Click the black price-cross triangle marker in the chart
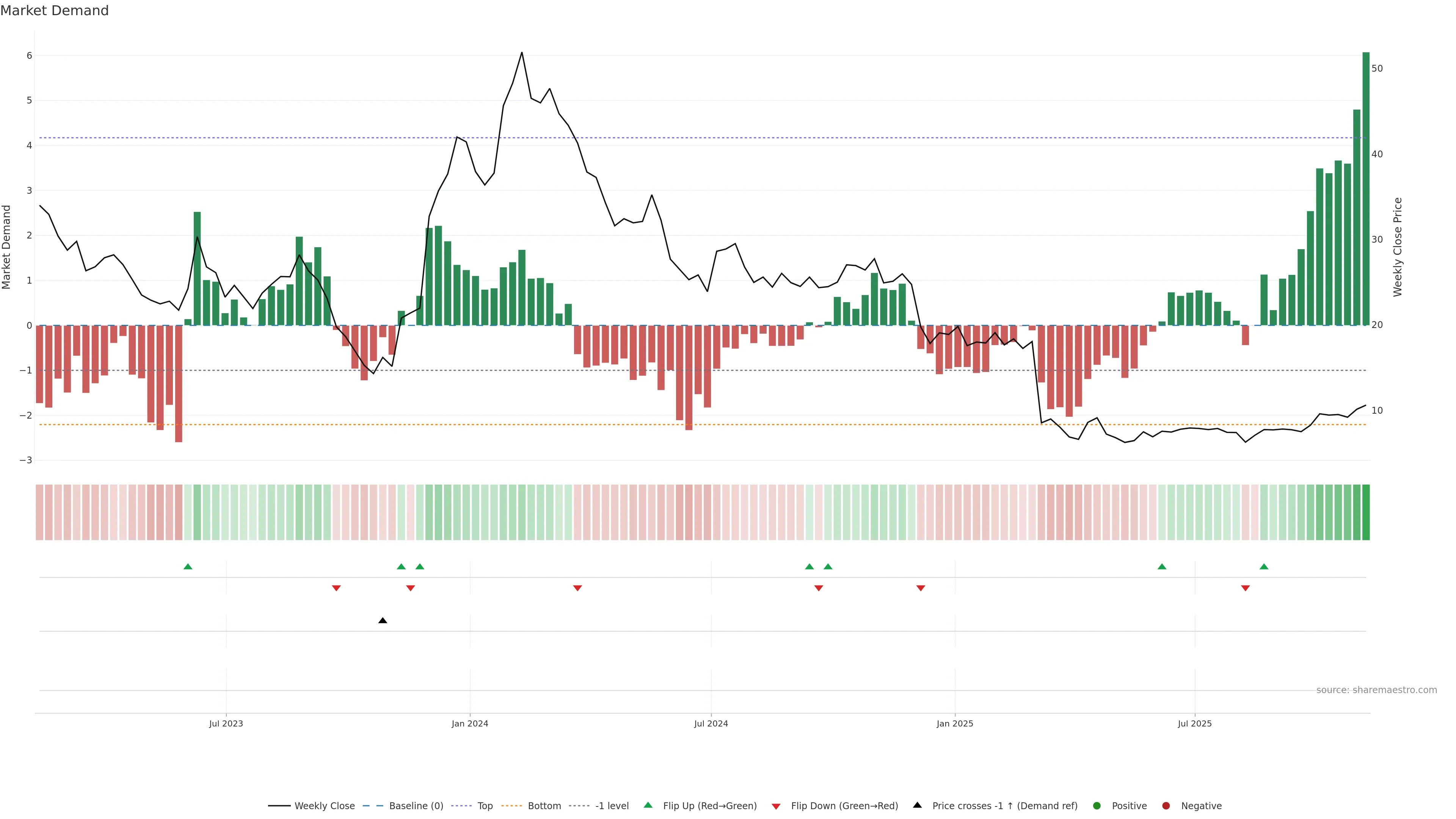1456x819 pixels. tap(383, 621)
